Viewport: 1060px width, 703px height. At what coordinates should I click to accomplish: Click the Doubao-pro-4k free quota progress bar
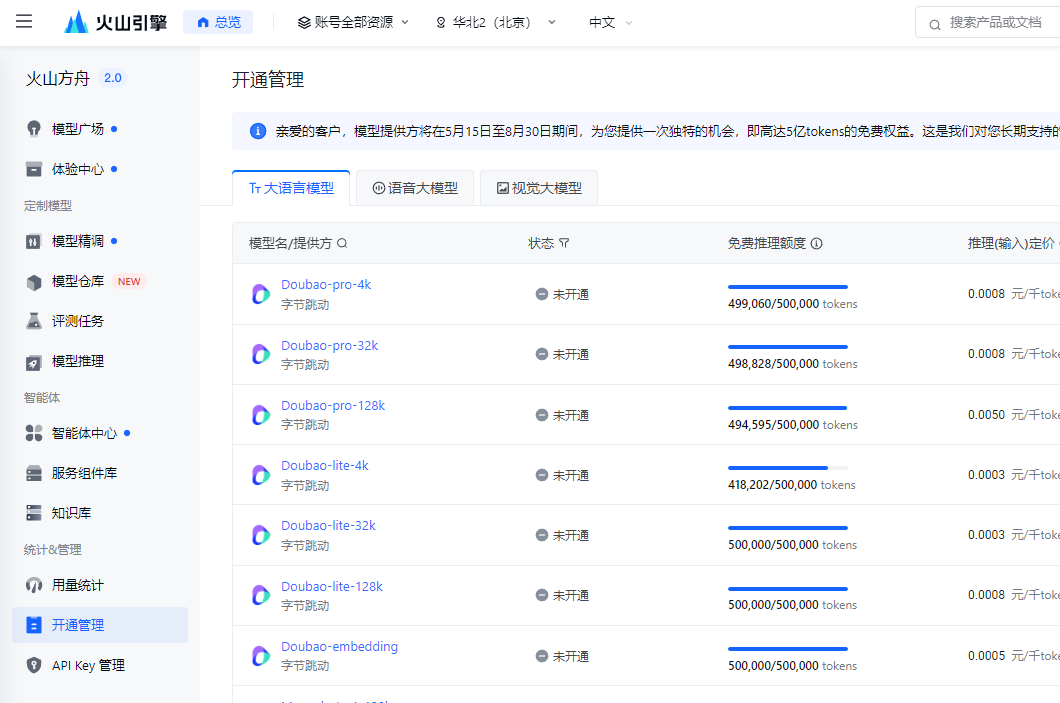788,287
